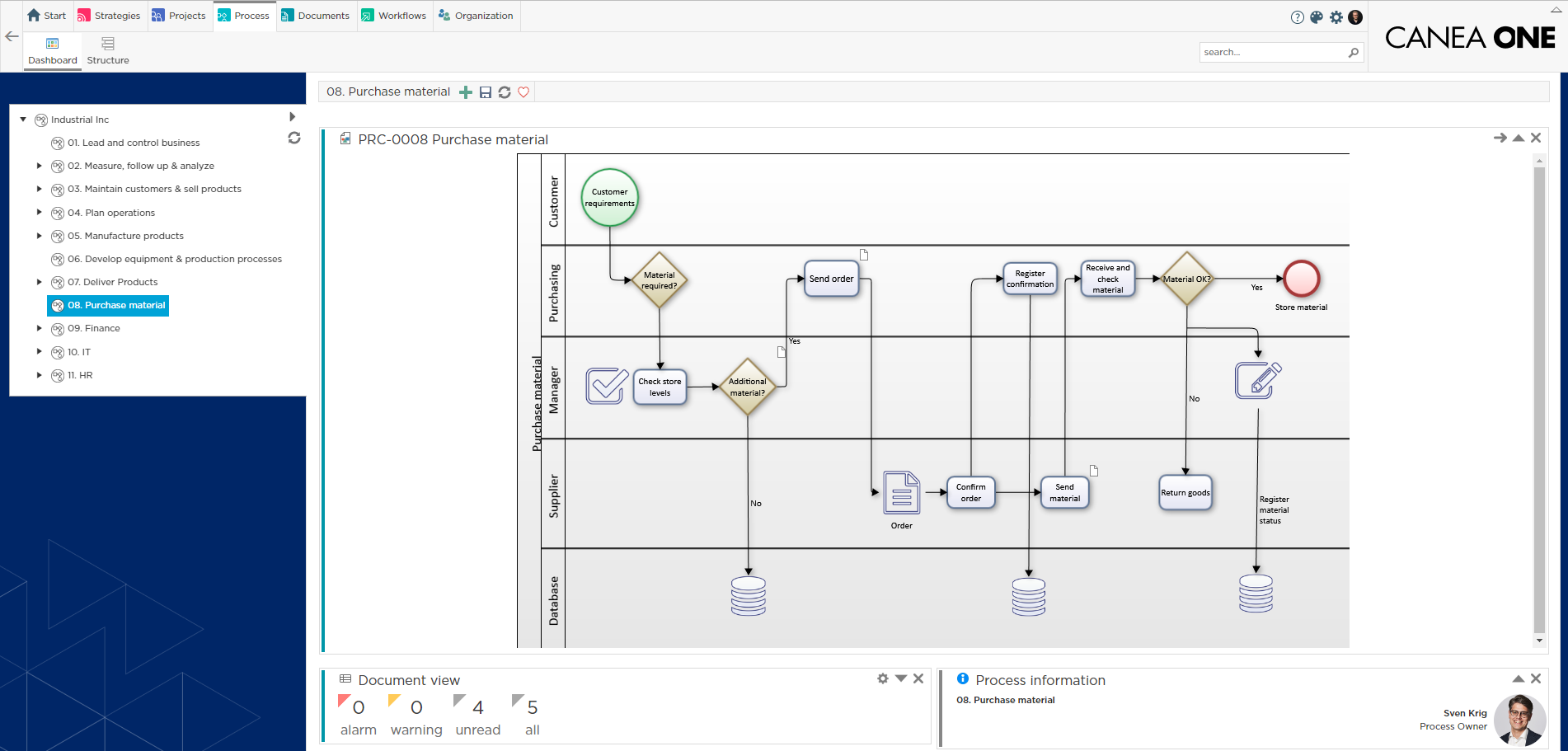This screenshot has height=751, width=1568.
Task: Open application settings via gear icon
Action: [x=1336, y=16]
